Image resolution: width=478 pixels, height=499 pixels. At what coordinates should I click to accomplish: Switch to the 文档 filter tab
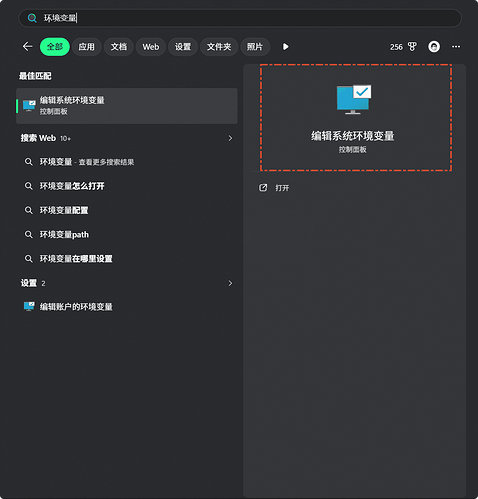119,47
